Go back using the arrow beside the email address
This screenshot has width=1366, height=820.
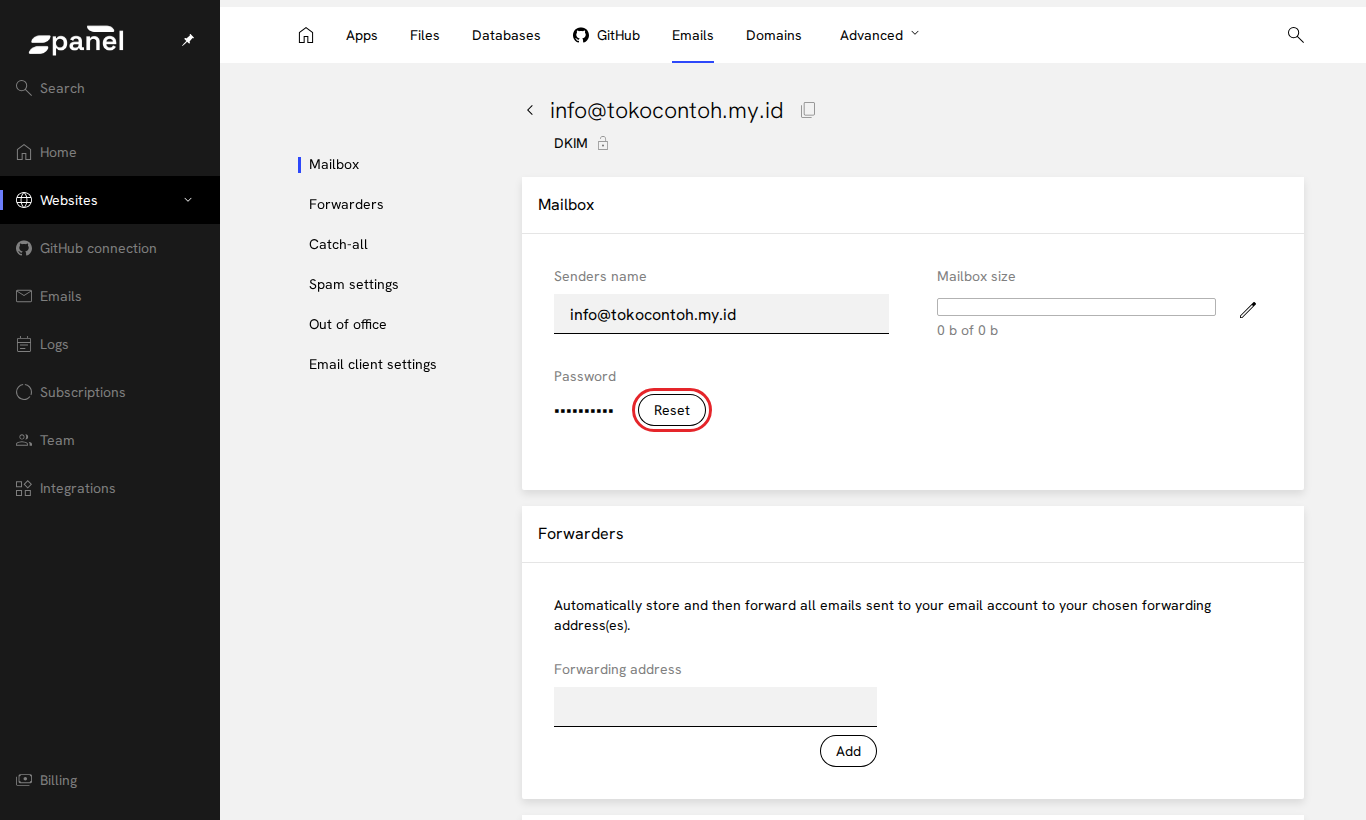(x=530, y=110)
